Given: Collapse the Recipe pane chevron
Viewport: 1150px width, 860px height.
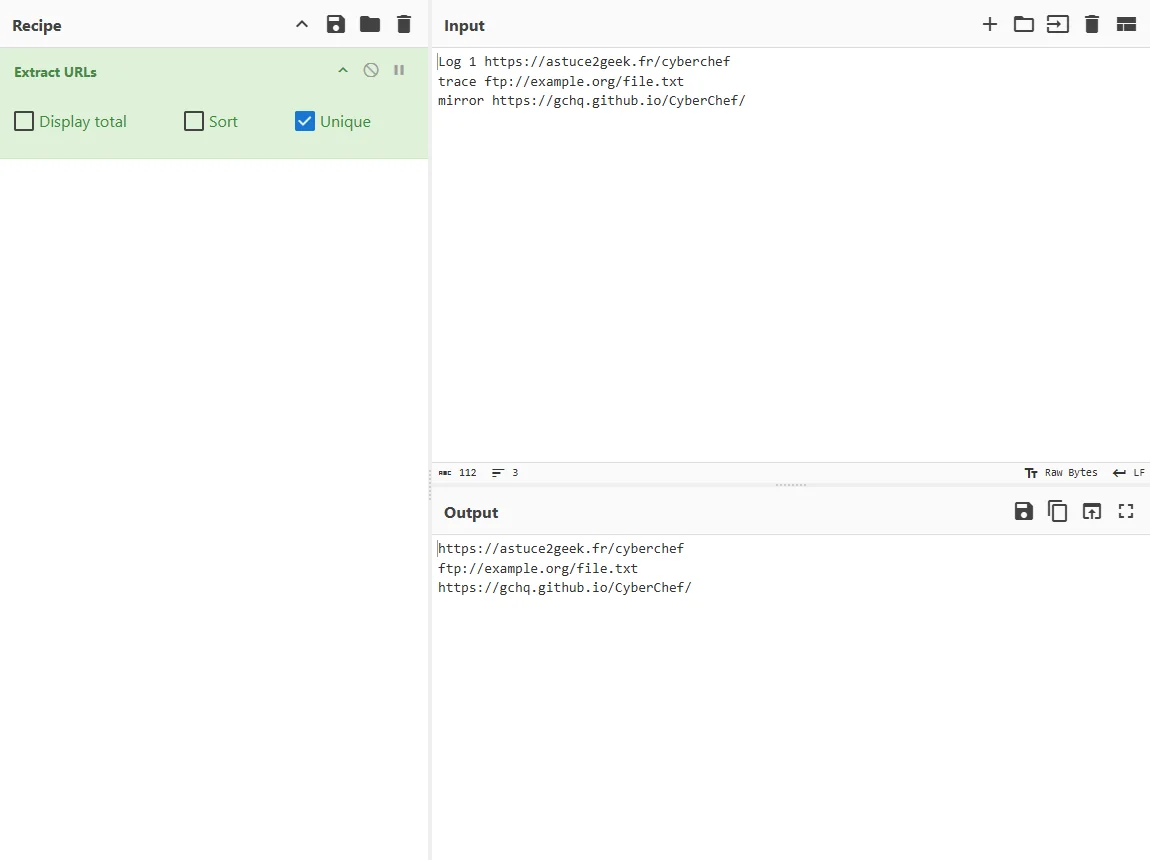Looking at the screenshot, I should point(301,24).
